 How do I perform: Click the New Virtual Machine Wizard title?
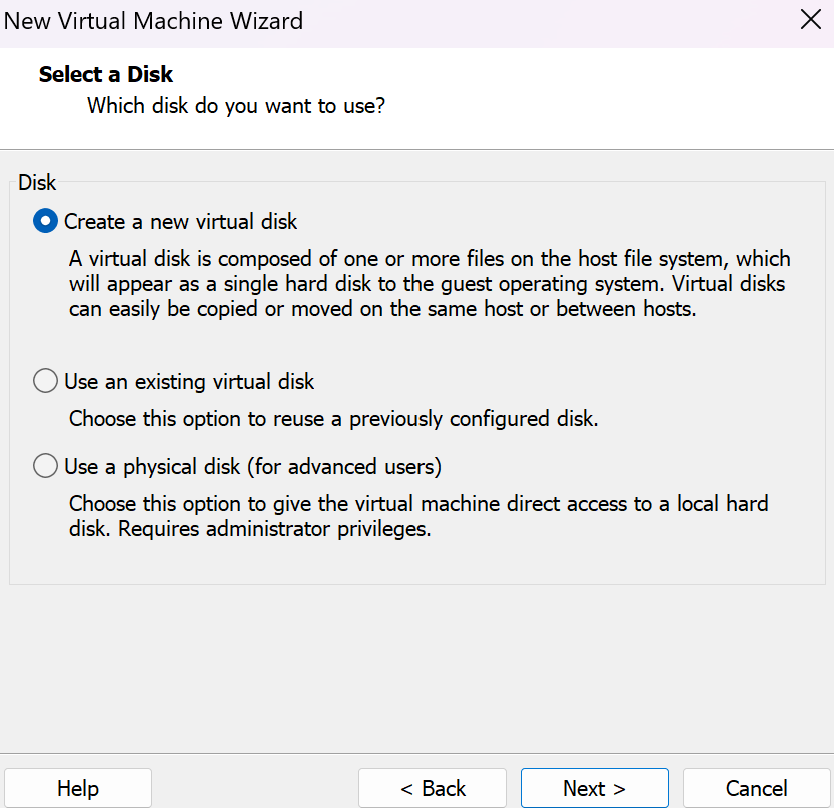tap(153, 21)
